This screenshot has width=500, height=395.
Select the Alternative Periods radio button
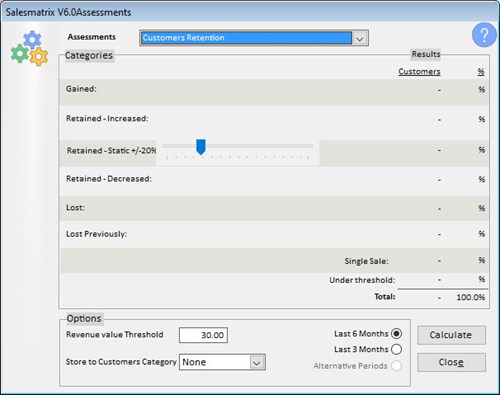(x=396, y=366)
